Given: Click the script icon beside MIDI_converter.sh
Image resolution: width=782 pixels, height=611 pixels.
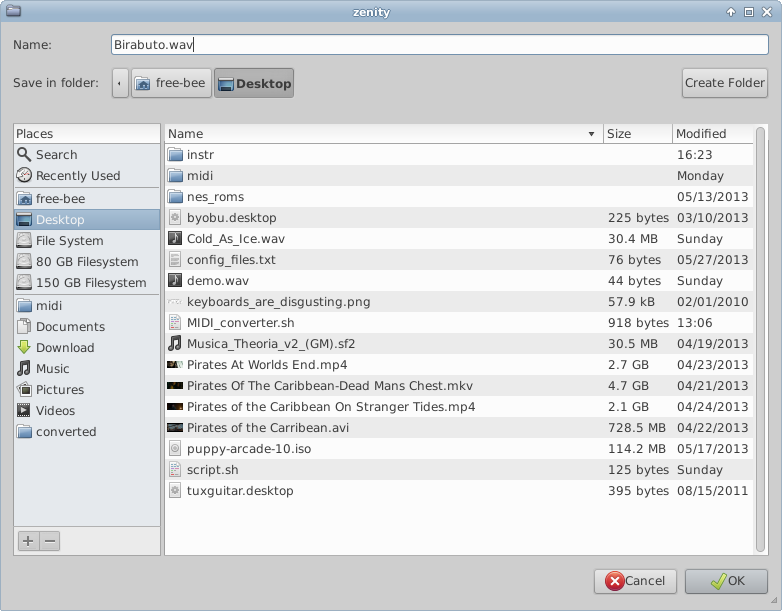Looking at the screenshot, I should [175, 322].
